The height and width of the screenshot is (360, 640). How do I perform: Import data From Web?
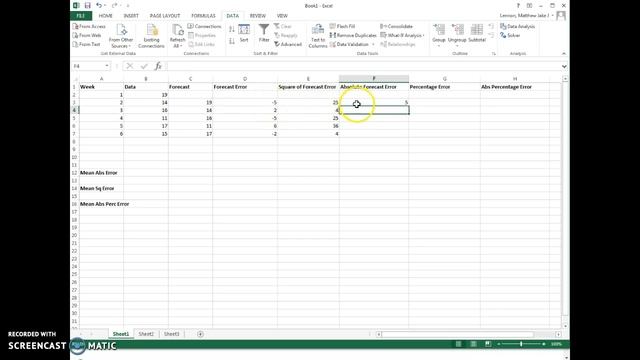[x=87, y=35]
